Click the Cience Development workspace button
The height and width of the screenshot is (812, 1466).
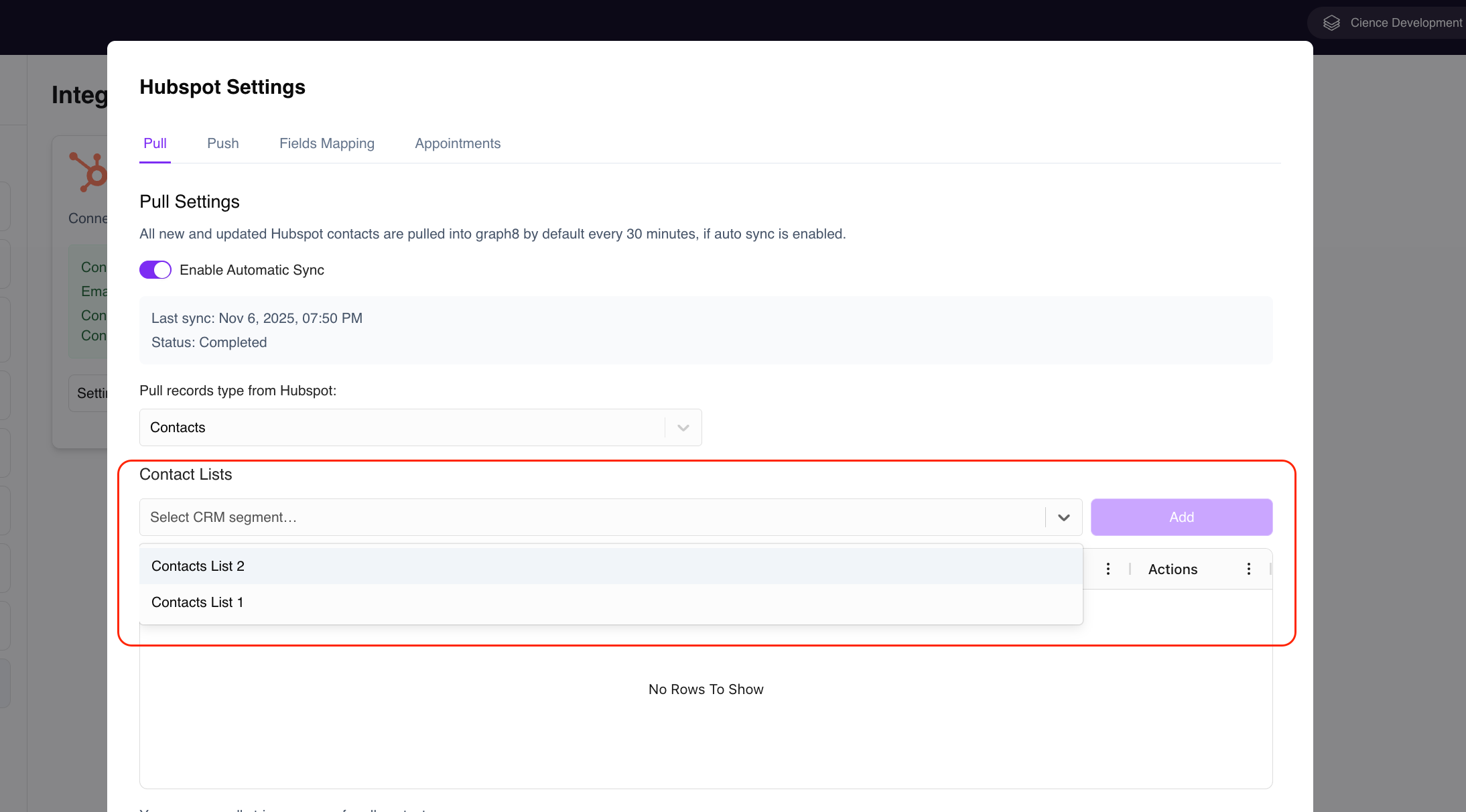(x=1387, y=23)
